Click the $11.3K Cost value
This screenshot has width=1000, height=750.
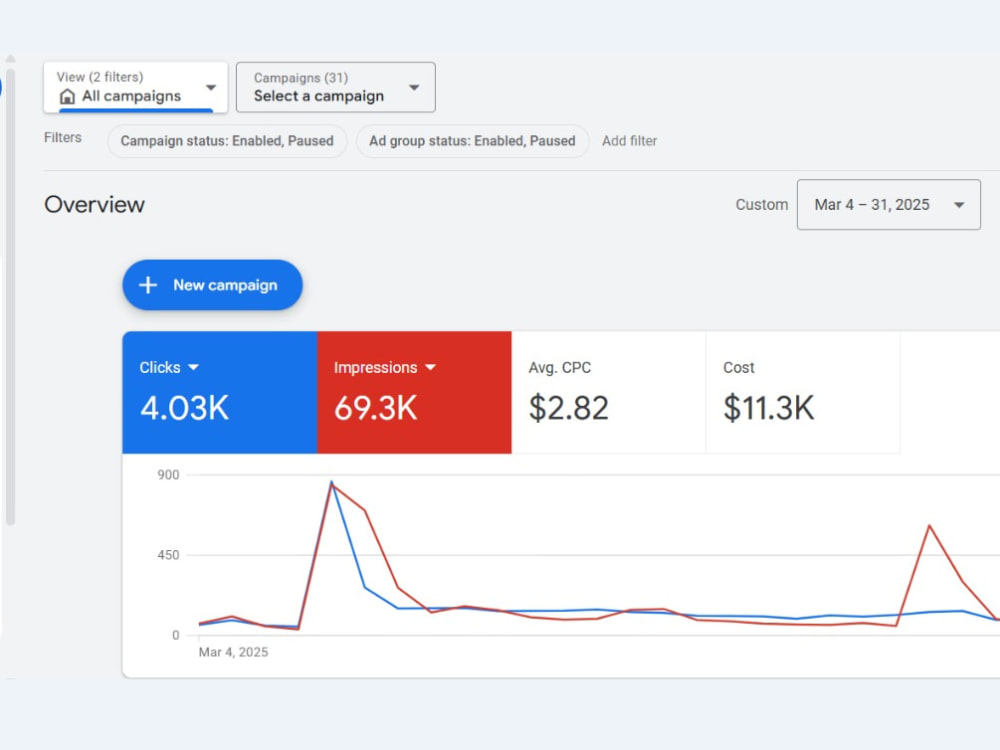coord(768,408)
